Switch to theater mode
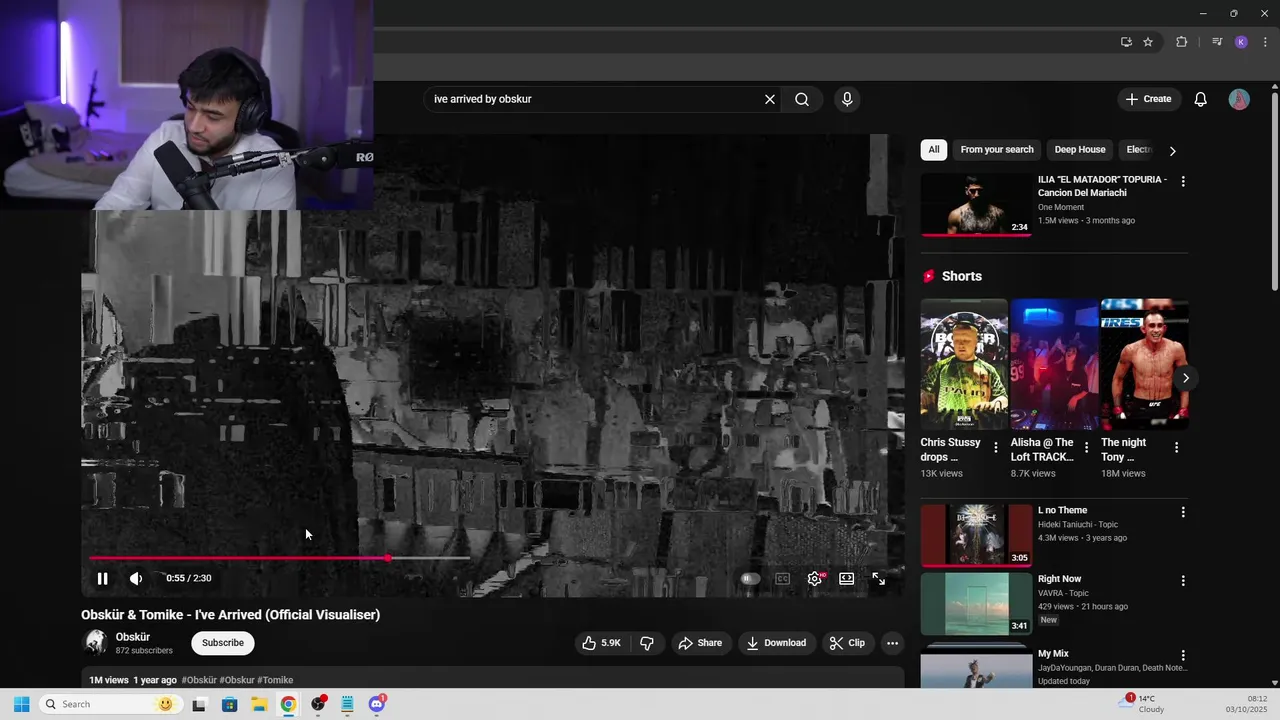Image resolution: width=1280 pixels, height=720 pixels. point(846,578)
